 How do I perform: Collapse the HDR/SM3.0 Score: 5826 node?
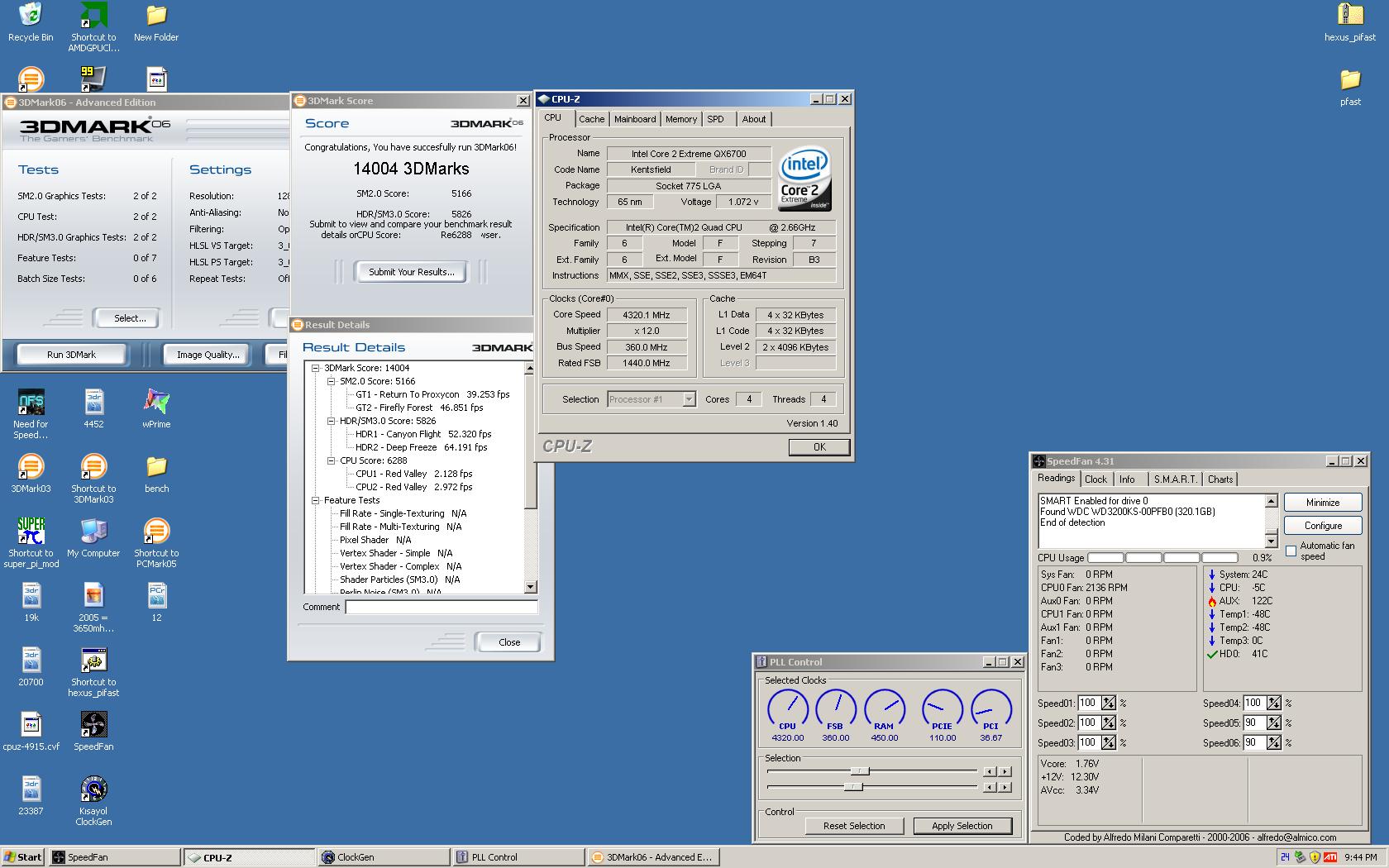[x=332, y=421]
